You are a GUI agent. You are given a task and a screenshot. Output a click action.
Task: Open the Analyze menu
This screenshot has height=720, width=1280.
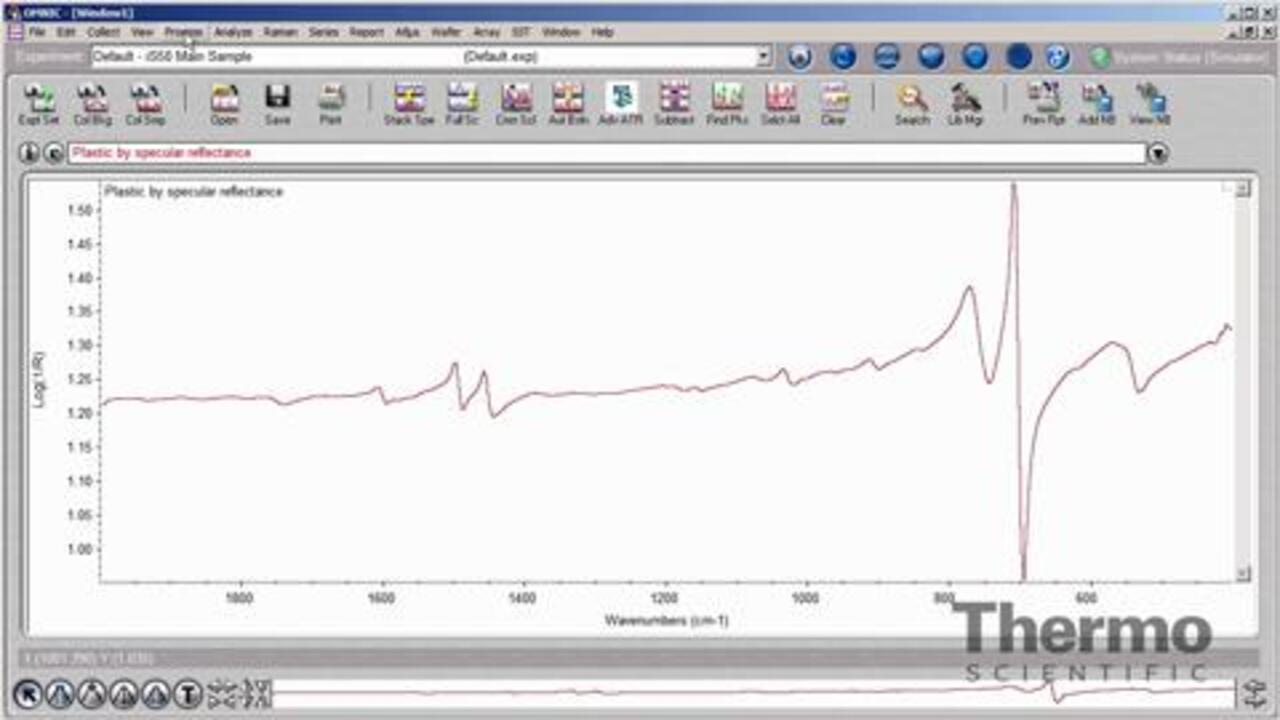click(233, 32)
